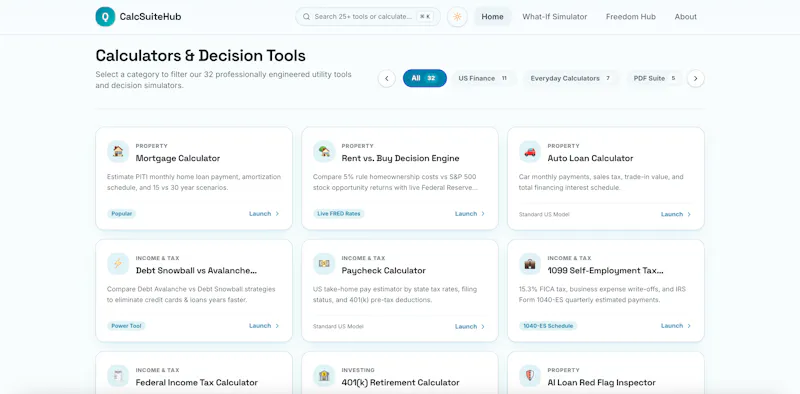Open the Debt Snowball vs Avalanche title
800x394 pixels.
click(x=196, y=270)
